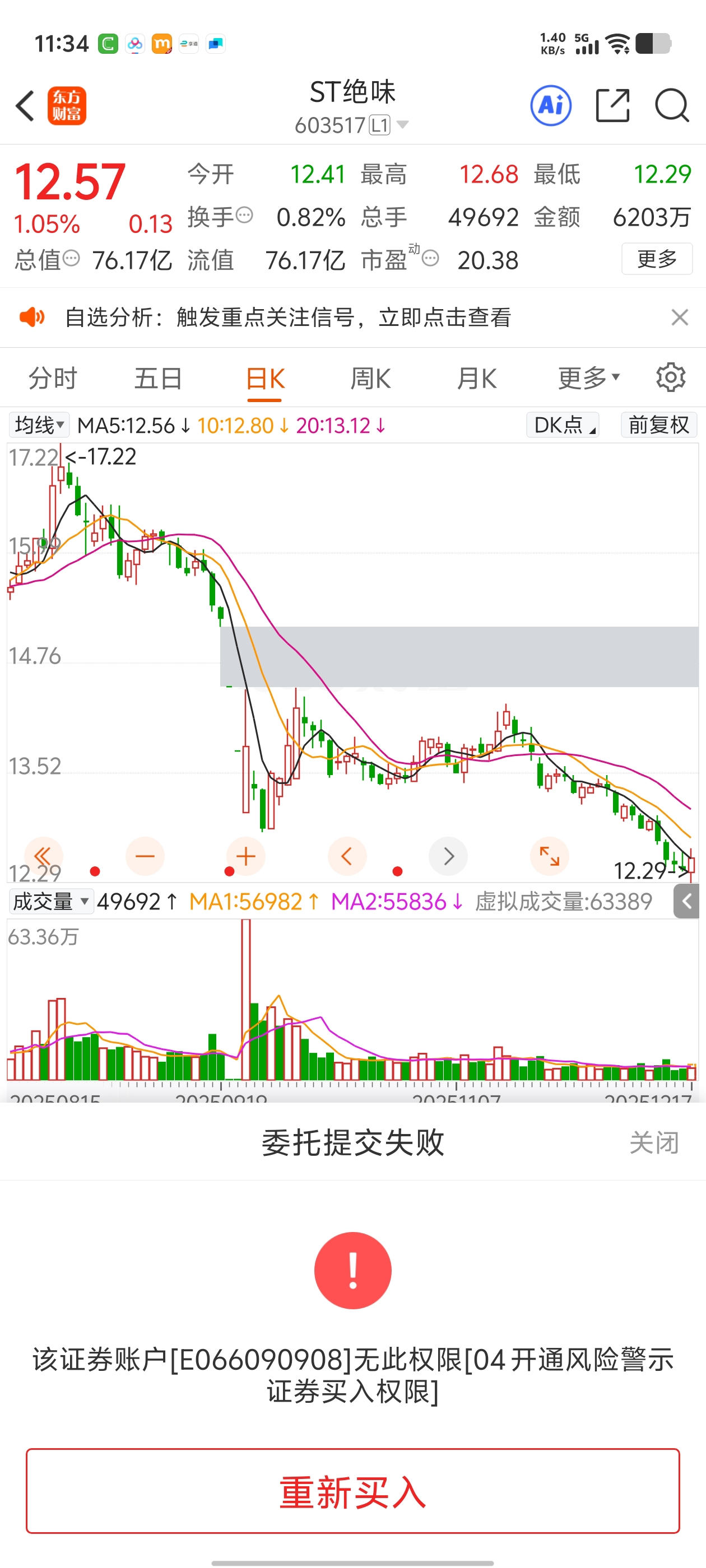706x1568 pixels.
Task: Switch to 月K tab
Action: [x=476, y=378]
